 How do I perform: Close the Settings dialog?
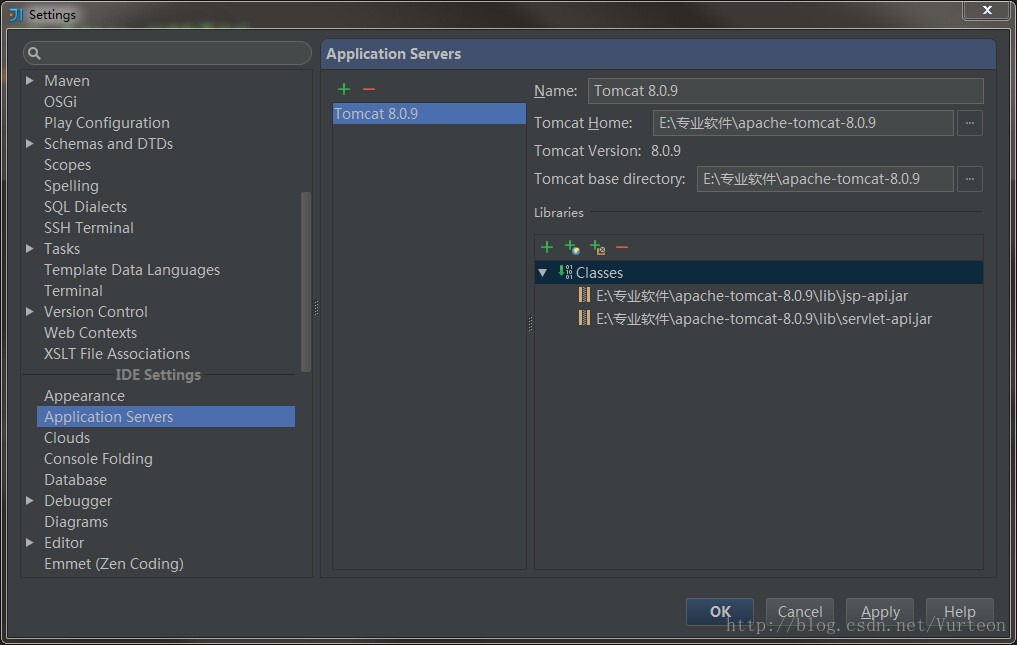tap(987, 10)
